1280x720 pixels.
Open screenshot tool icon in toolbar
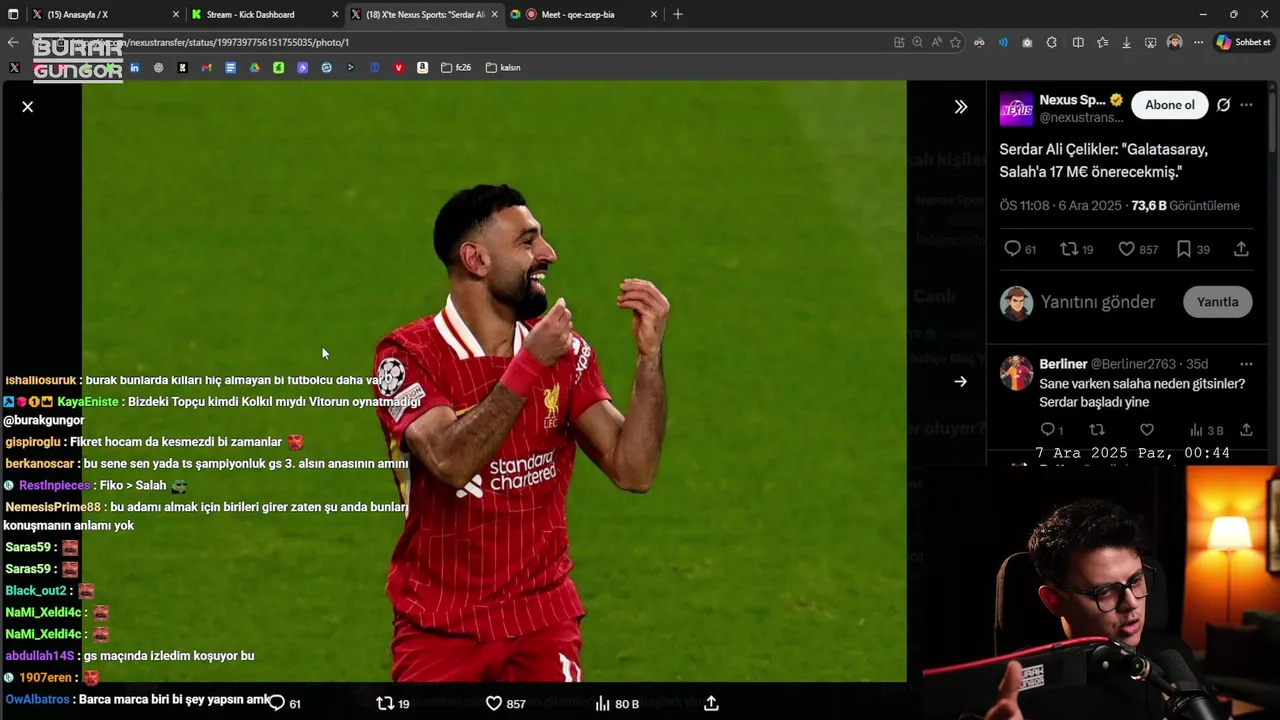pyautogui.click(x=1150, y=42)
